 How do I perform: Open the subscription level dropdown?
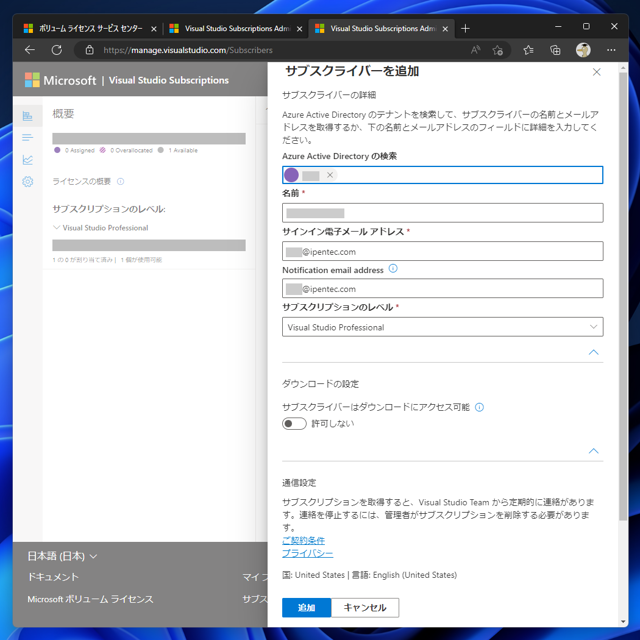(442, 327)
